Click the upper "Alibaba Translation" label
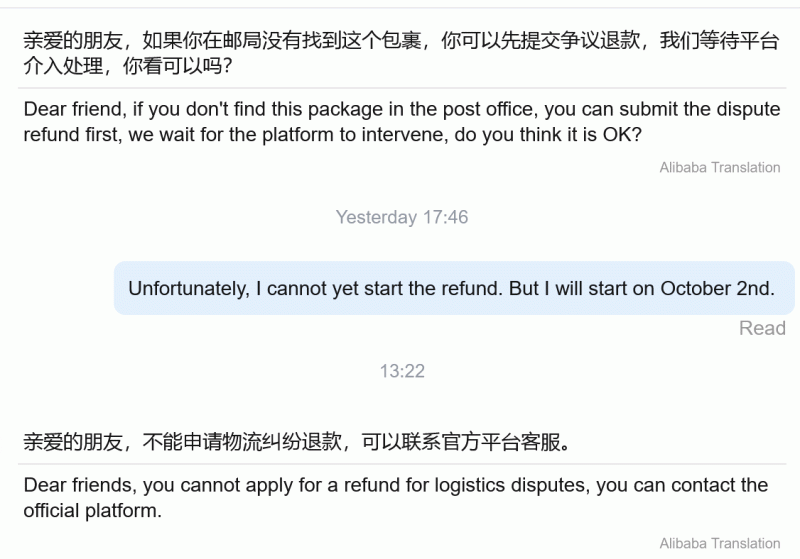The image size is (800, 559). [719, 168]
